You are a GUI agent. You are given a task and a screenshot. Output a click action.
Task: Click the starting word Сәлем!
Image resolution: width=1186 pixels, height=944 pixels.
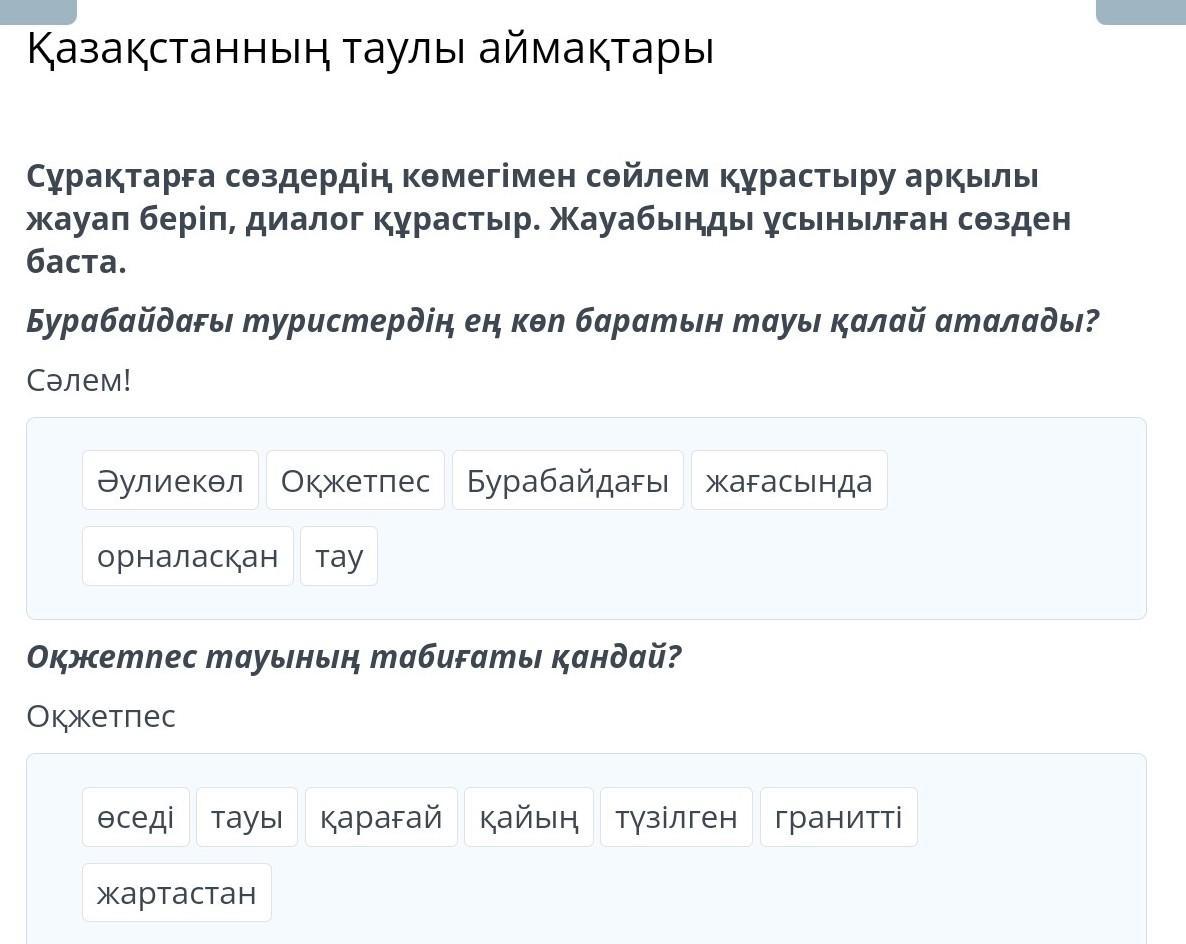pos(79,381)
